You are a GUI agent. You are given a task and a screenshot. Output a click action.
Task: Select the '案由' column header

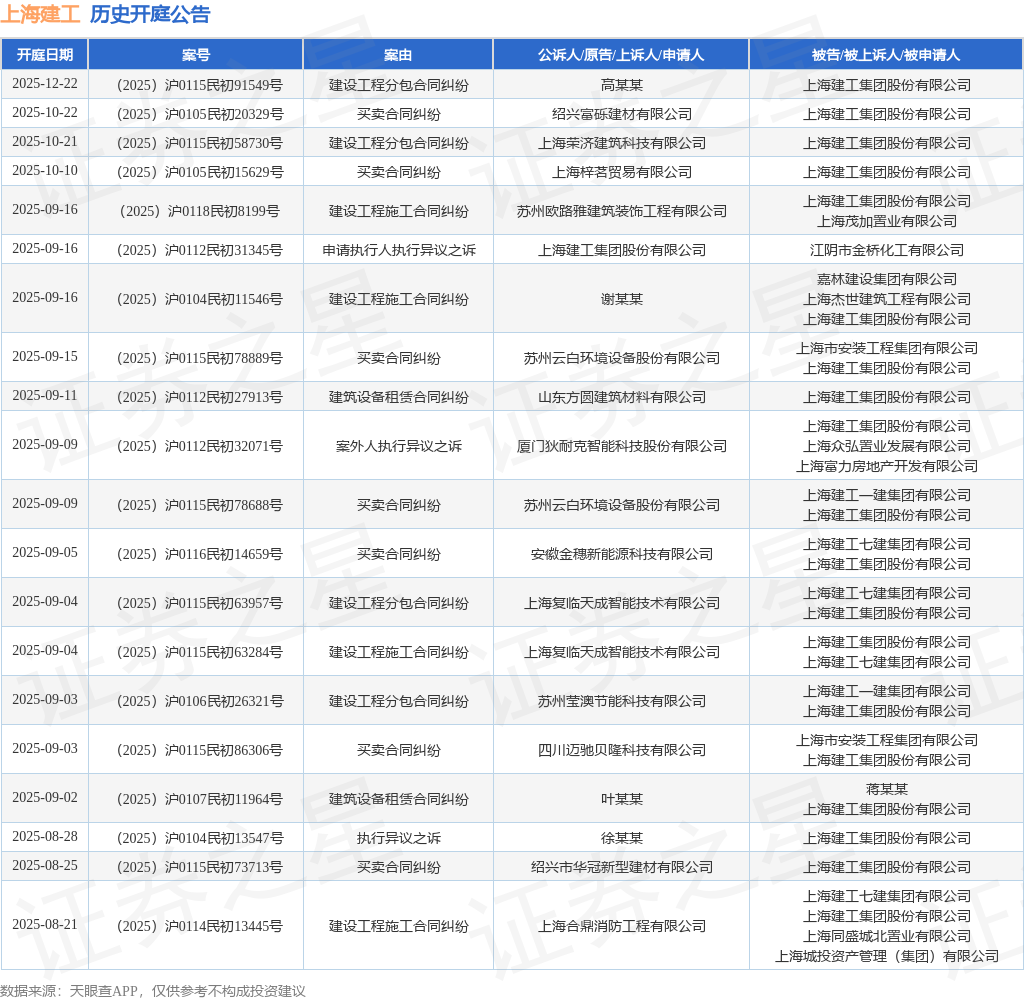[x=398, y=55]
